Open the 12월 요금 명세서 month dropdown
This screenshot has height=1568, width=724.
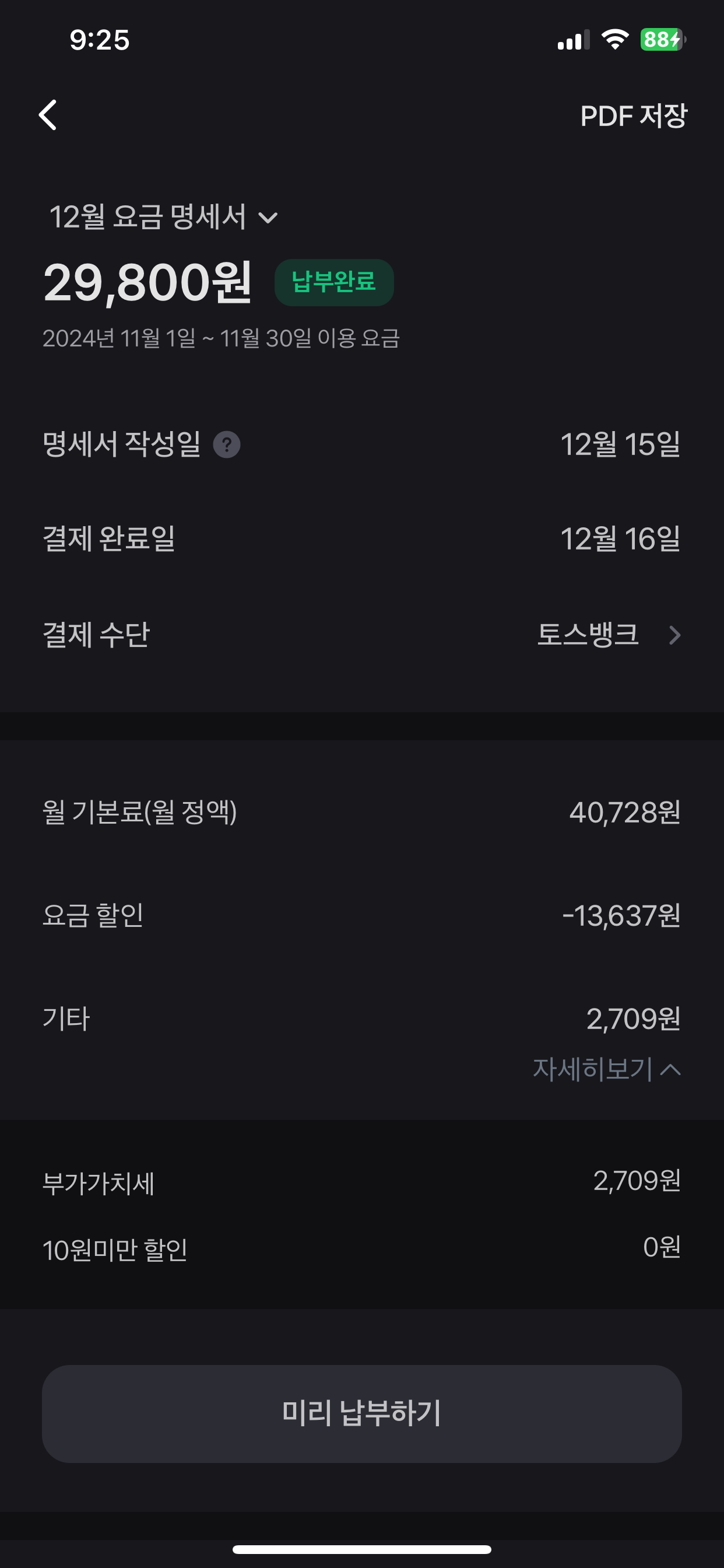click(163, 216)
